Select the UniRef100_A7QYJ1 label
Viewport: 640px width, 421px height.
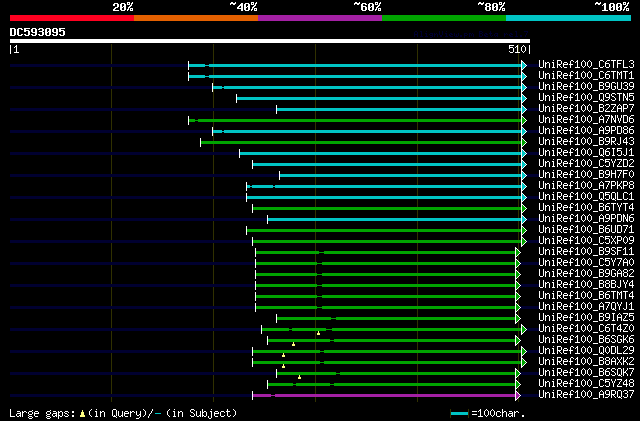click(x=586, y=307)
